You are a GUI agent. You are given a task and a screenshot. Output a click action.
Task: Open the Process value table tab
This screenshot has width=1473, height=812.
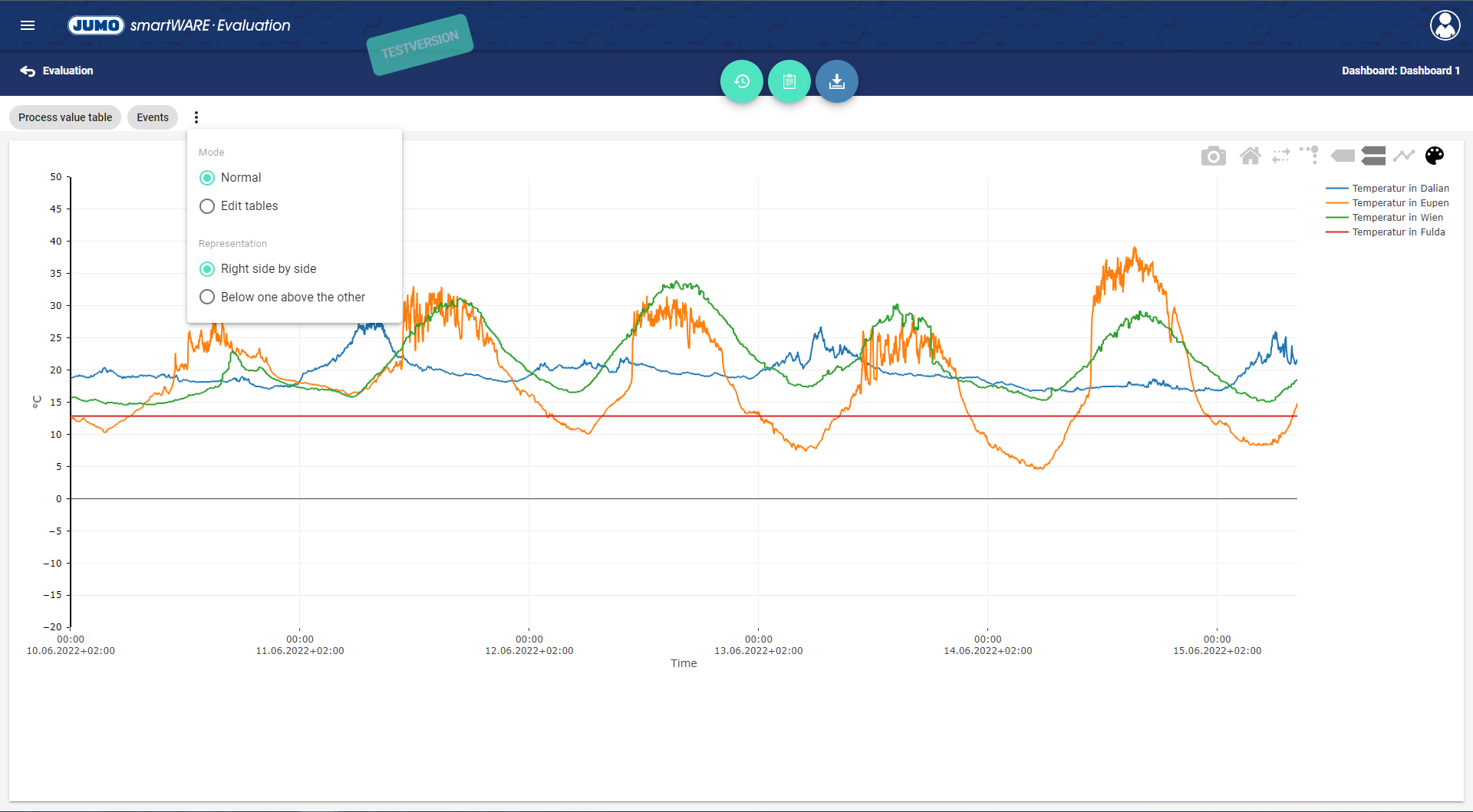[65, 117]
